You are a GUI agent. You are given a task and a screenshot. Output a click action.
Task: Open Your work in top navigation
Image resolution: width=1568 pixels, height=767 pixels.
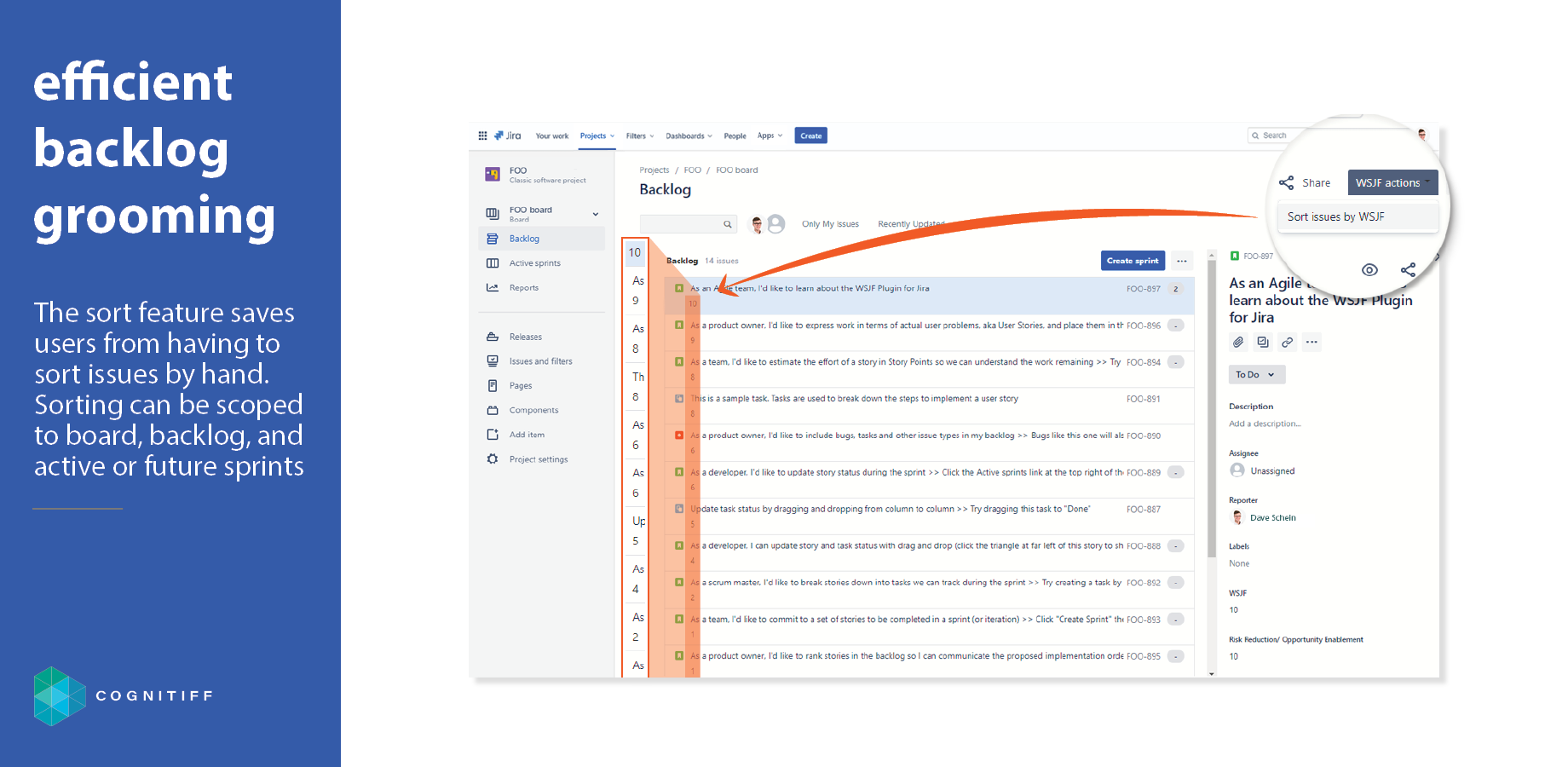(551, 136)
